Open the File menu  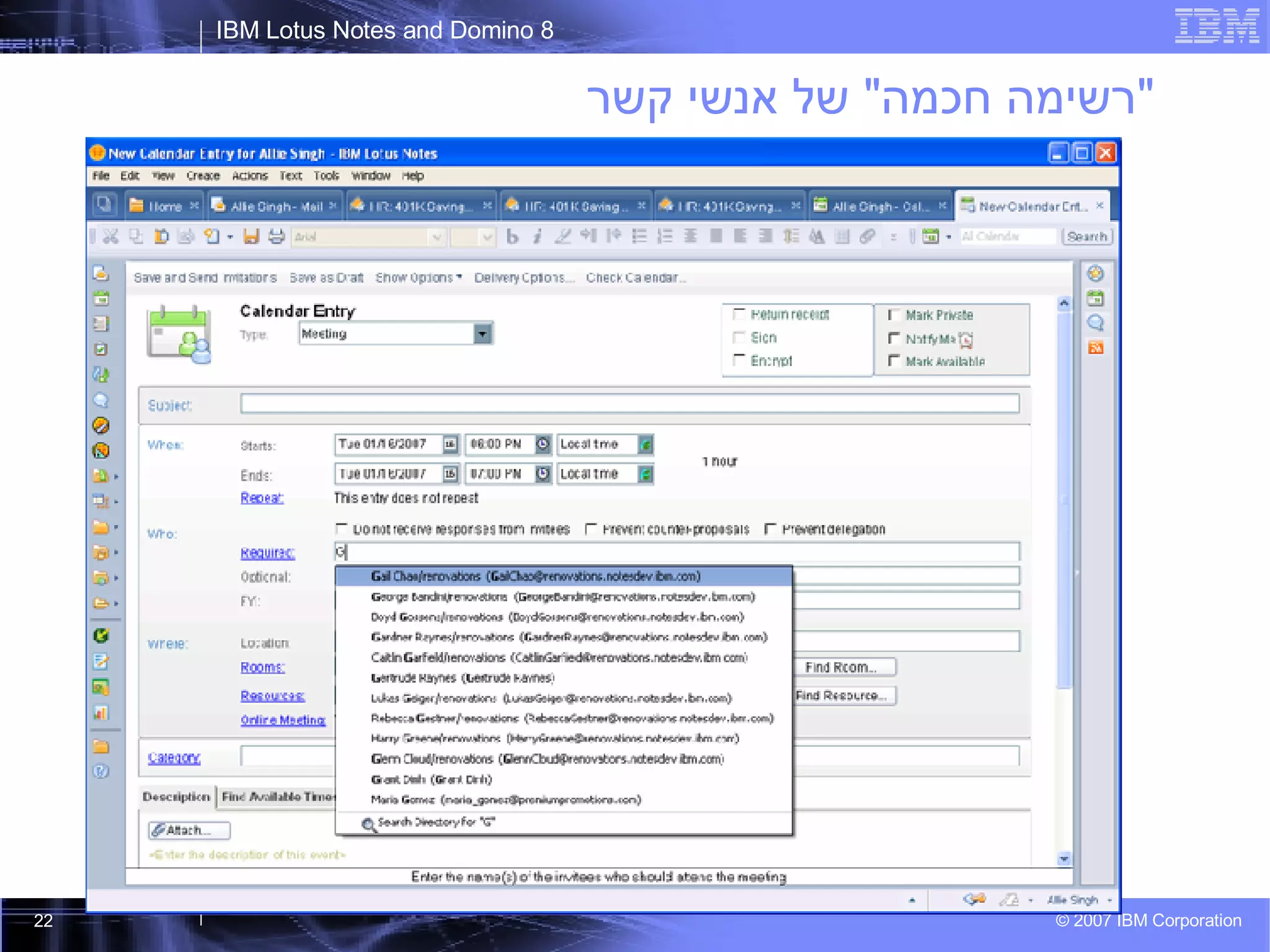pos(101,175)
